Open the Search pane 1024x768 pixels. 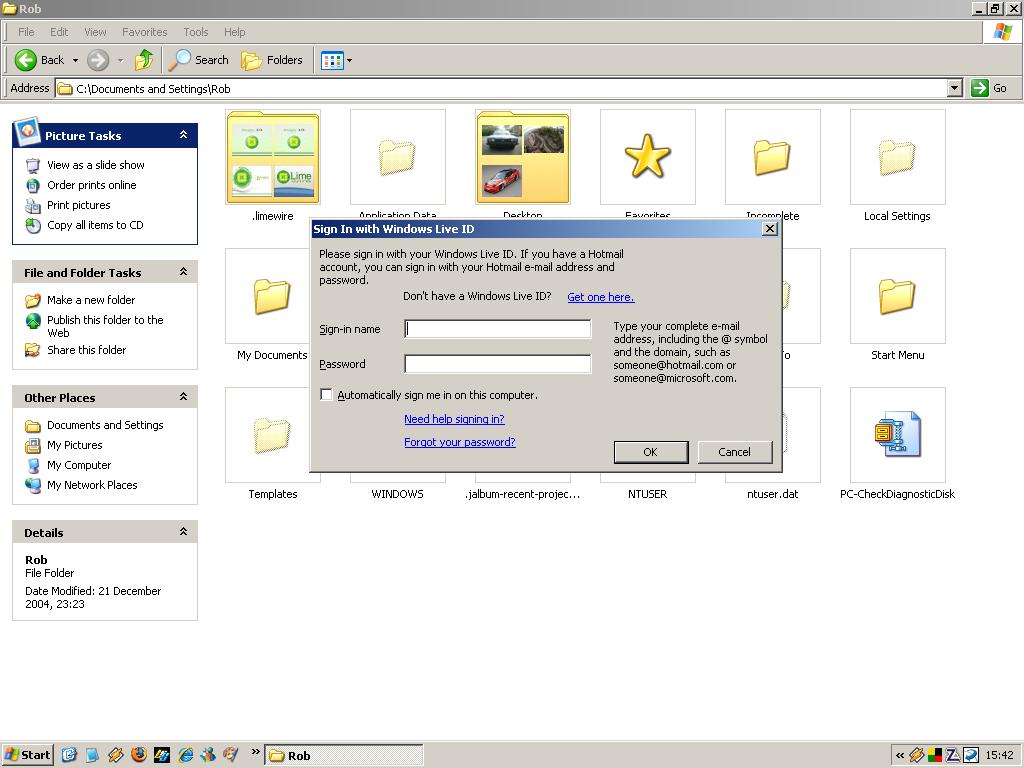pos(199,60)
